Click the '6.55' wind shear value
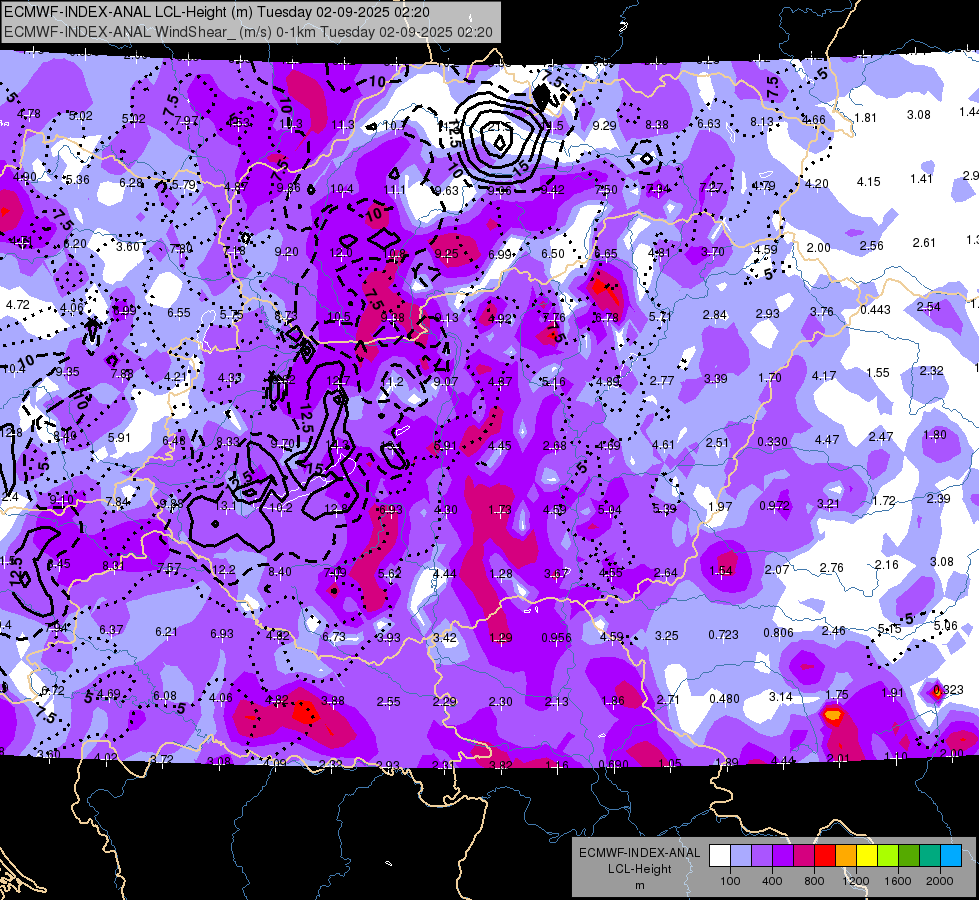979x900 pixels. pos(179,312)
